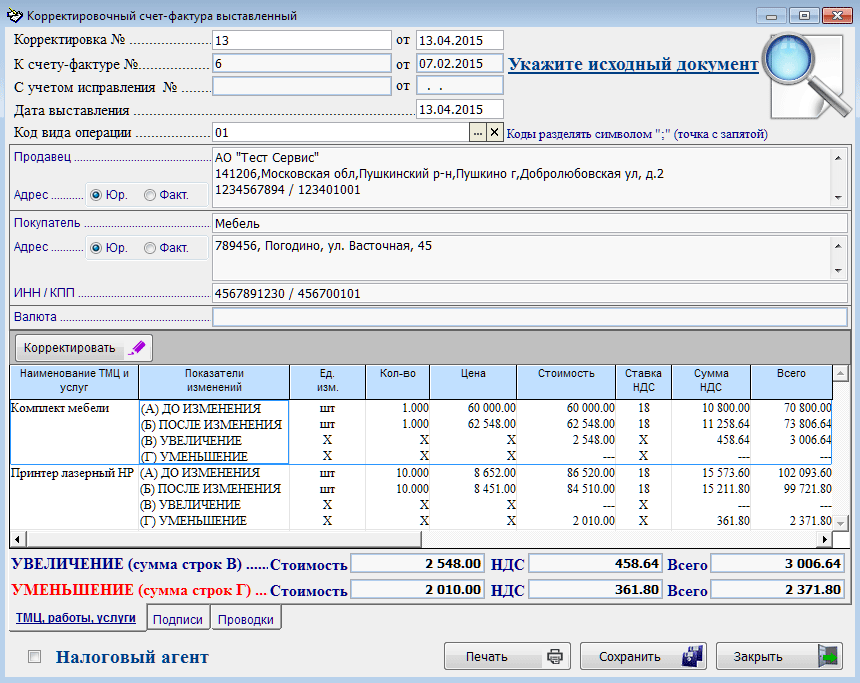Select the Комплект мебели row name

60,408
